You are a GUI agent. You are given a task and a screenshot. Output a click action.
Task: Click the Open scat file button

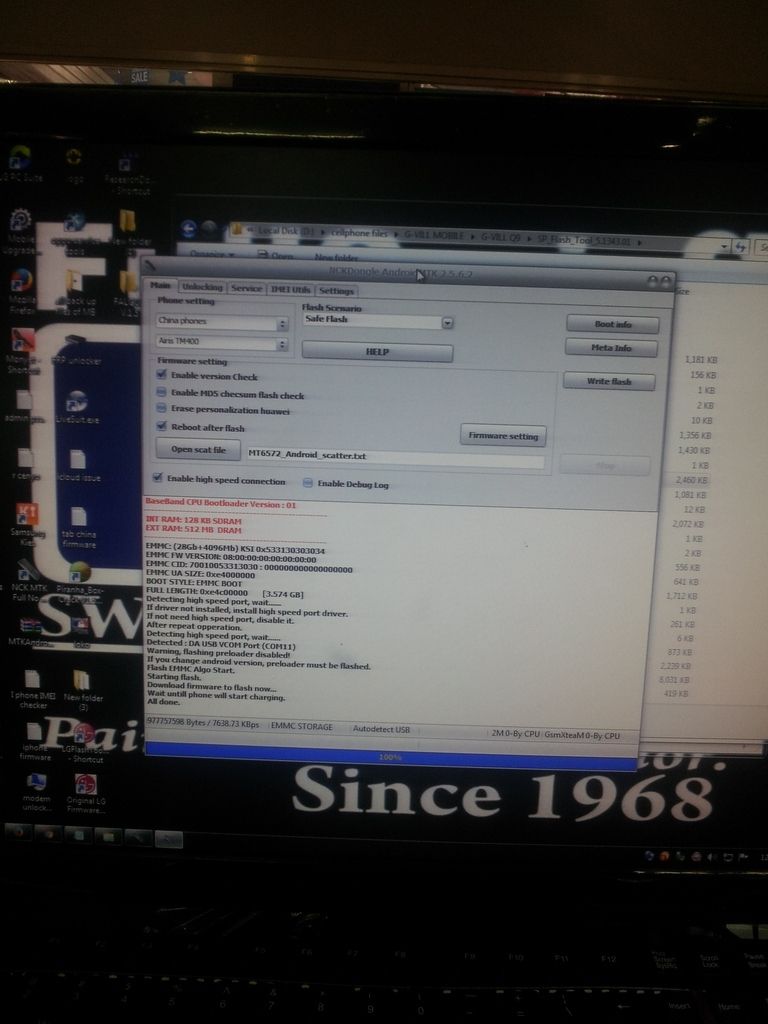coord(198,450)
